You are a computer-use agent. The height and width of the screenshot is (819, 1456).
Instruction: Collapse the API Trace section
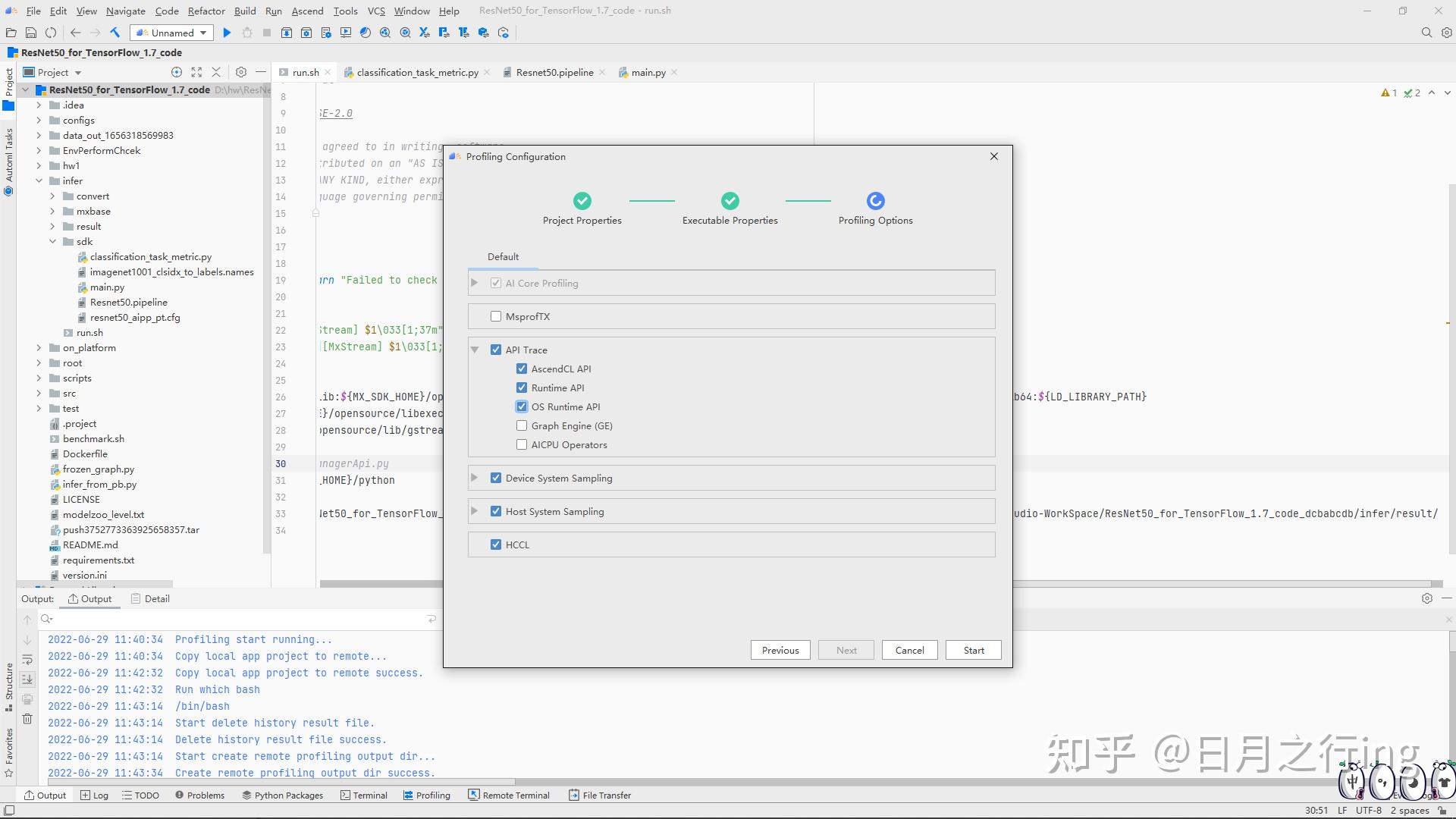[475, 350]
